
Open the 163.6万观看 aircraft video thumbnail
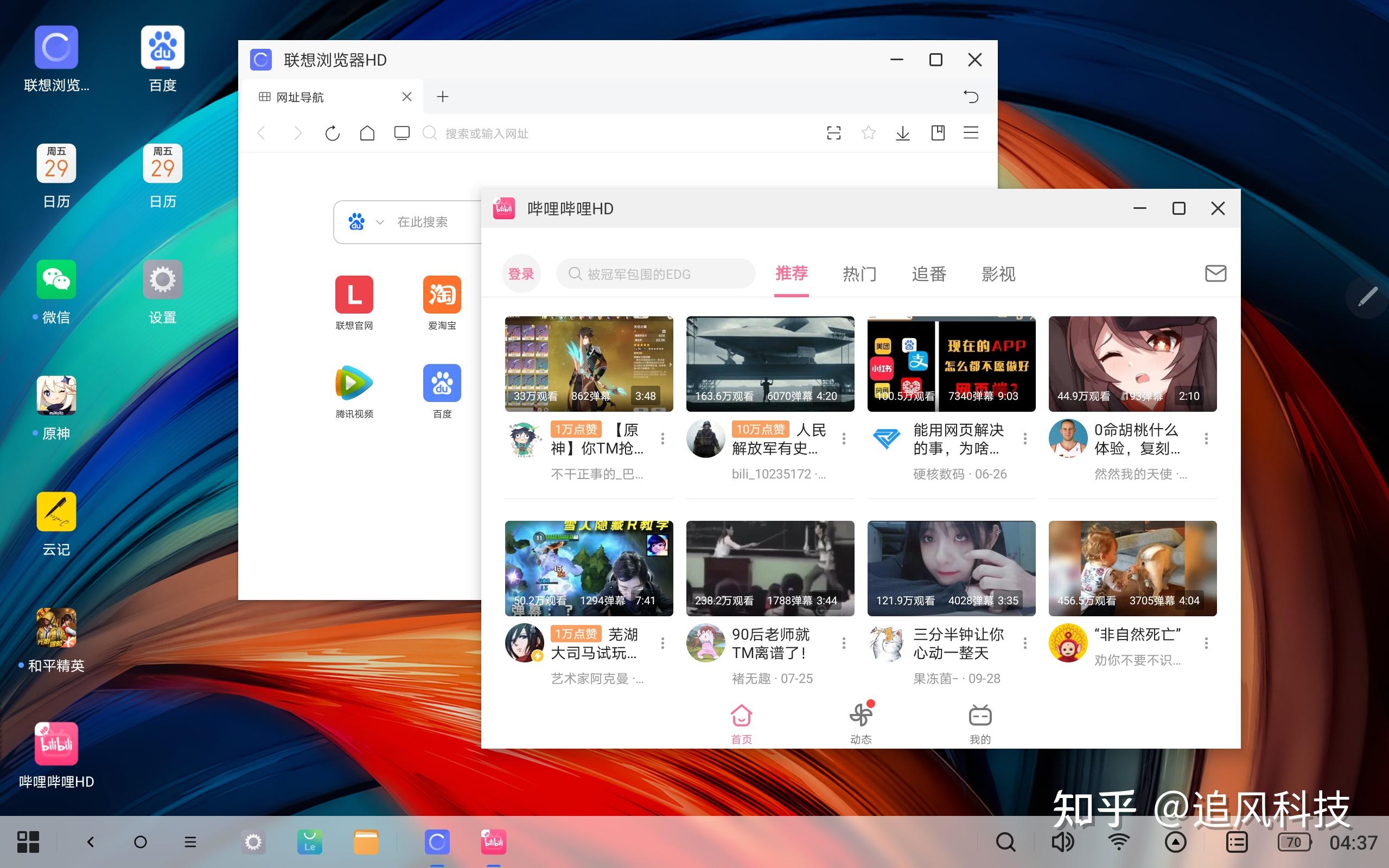point(770,363)
